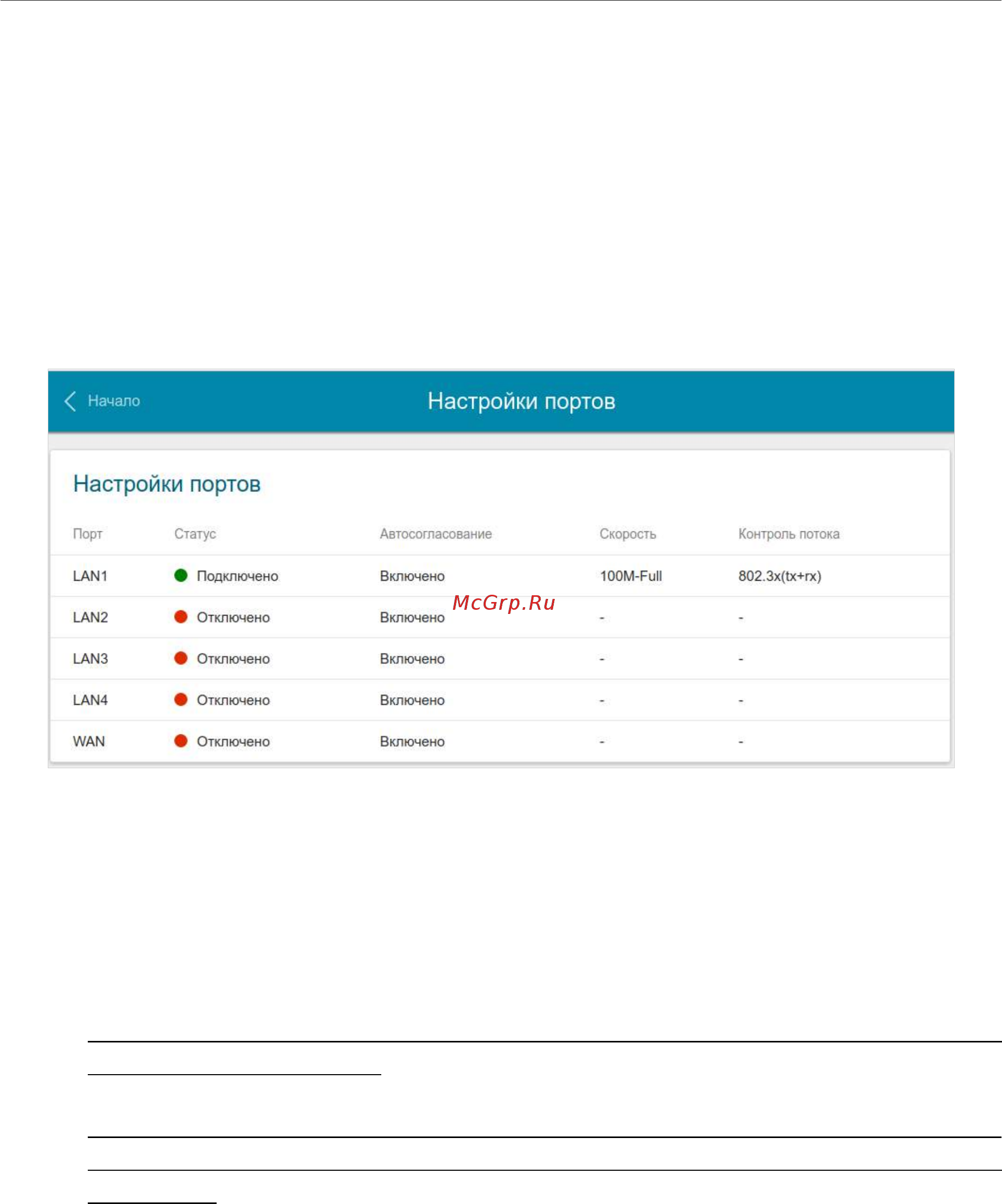Image resolution: width=1002 pixels, height=1204 pixels.
Task: Click Включено autonegotiation for WAN
Action: [412, 741]
